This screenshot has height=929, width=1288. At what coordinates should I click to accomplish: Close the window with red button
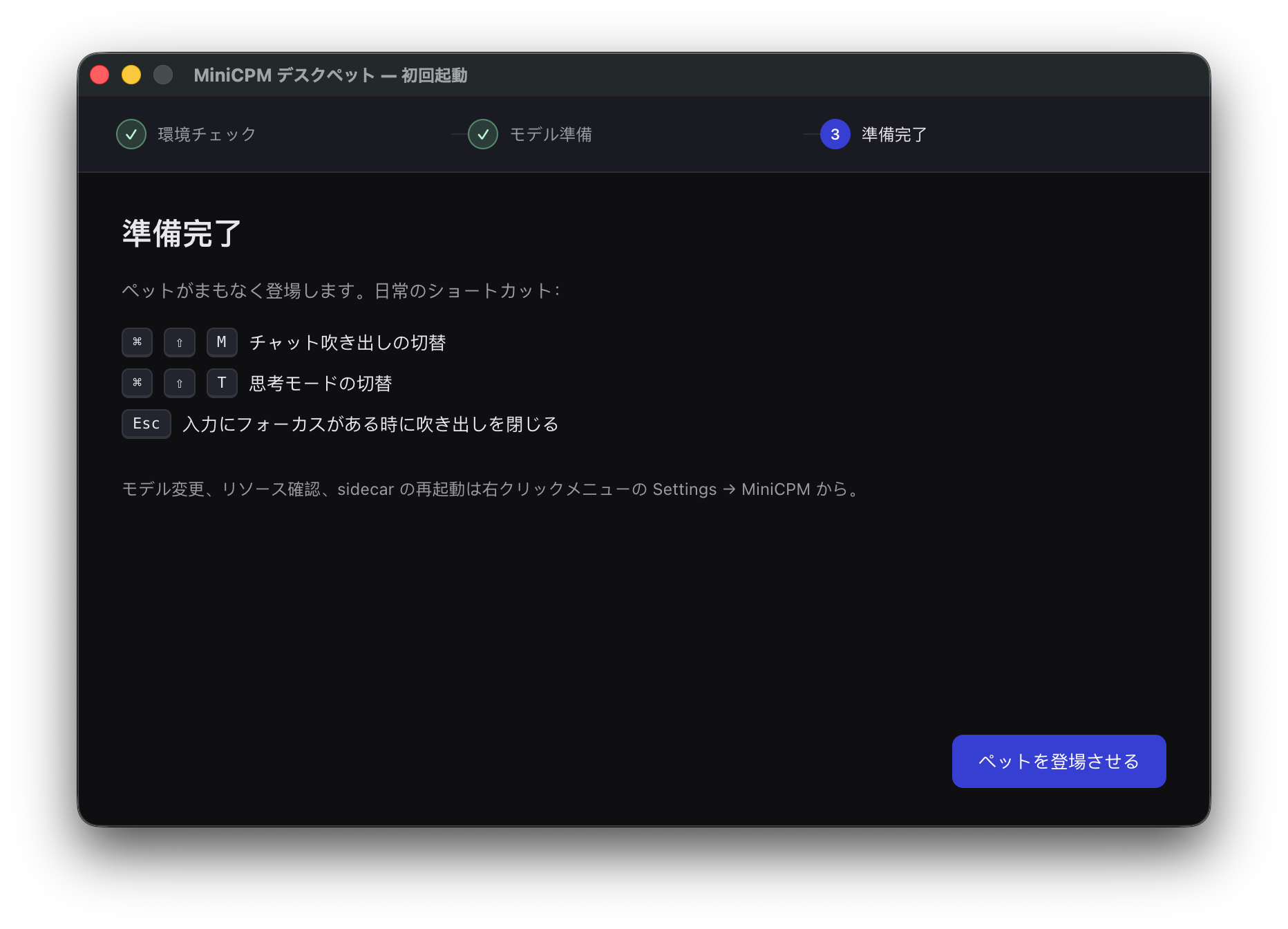[x=100, y=75]
